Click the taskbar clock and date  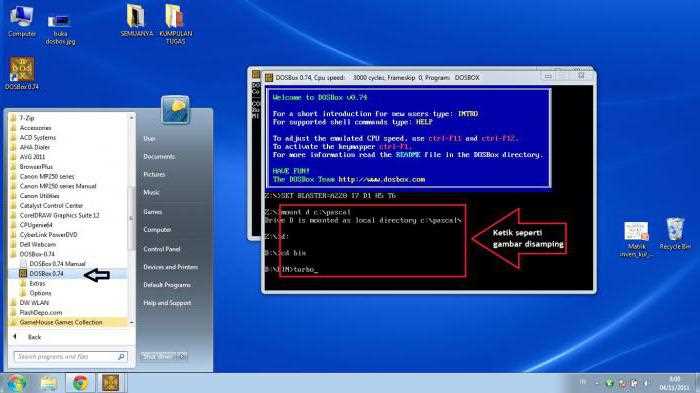click(x=674, y=383)
